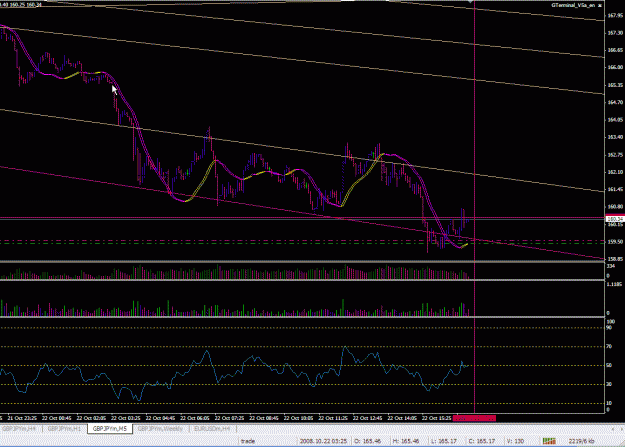Click the 334 volume scale label
The width and height of the screenshot is (625, 447).
610,266
